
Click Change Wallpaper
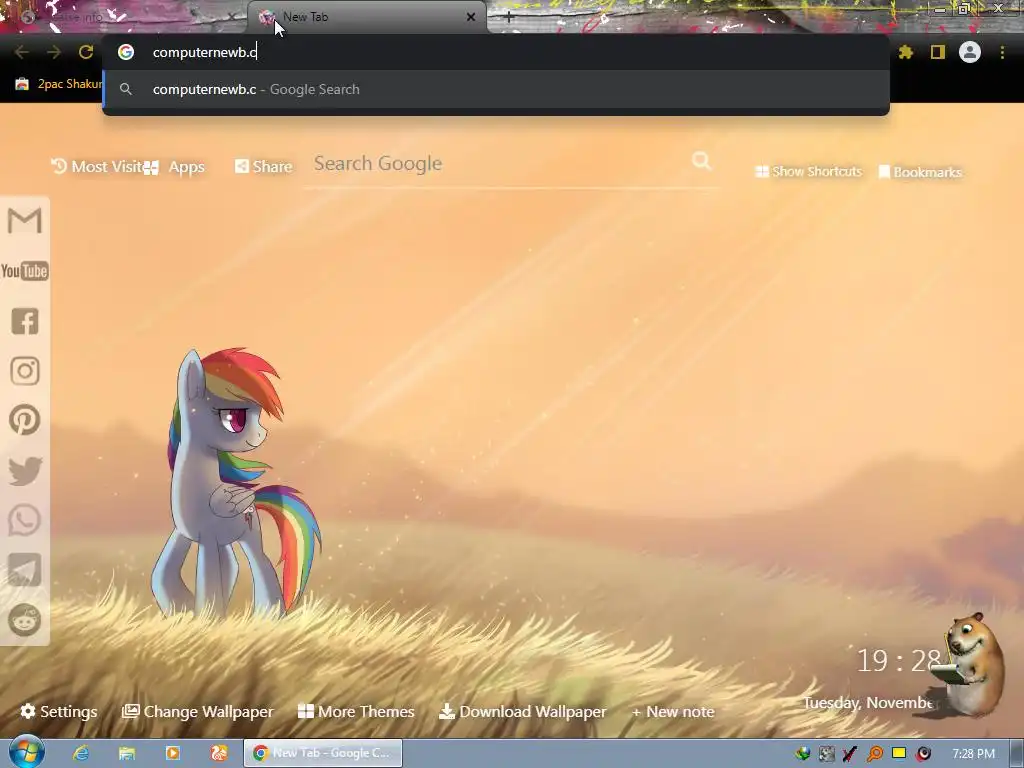click(198, 711)
